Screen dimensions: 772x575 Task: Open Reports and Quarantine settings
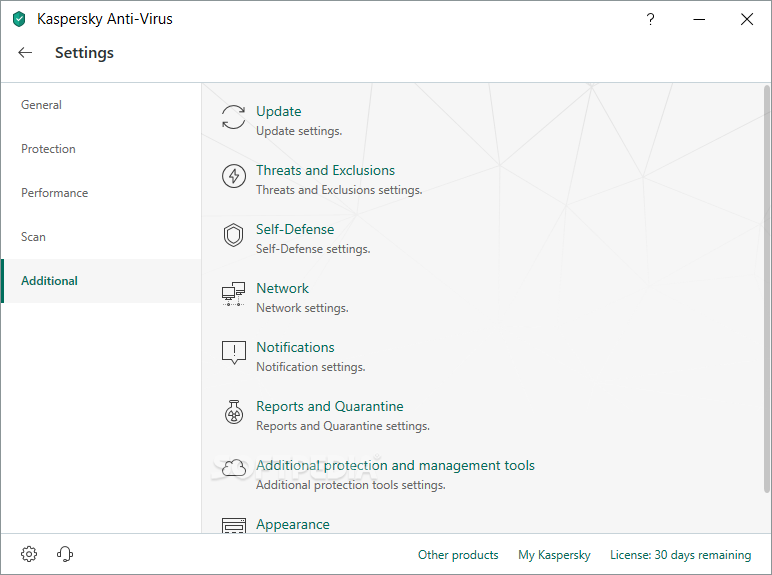tap(330, 407)
